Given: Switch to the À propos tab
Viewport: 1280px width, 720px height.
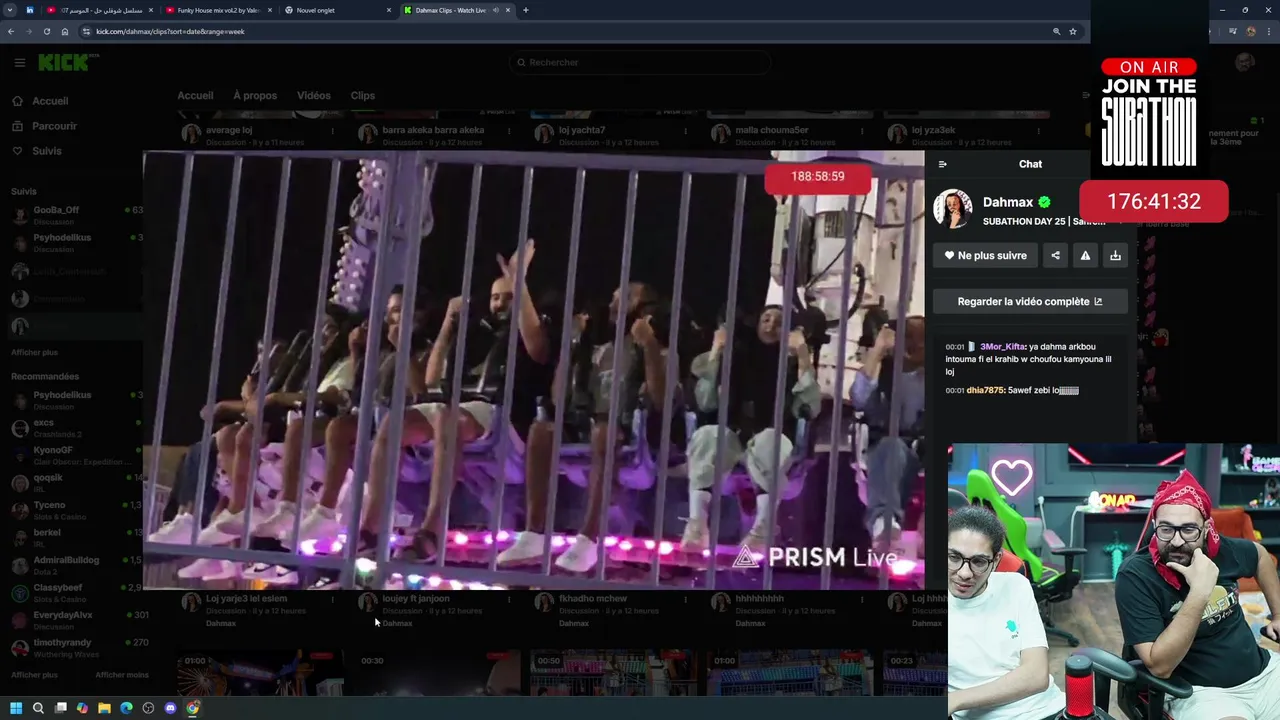Looking at the screenshot, I should 255,96.
